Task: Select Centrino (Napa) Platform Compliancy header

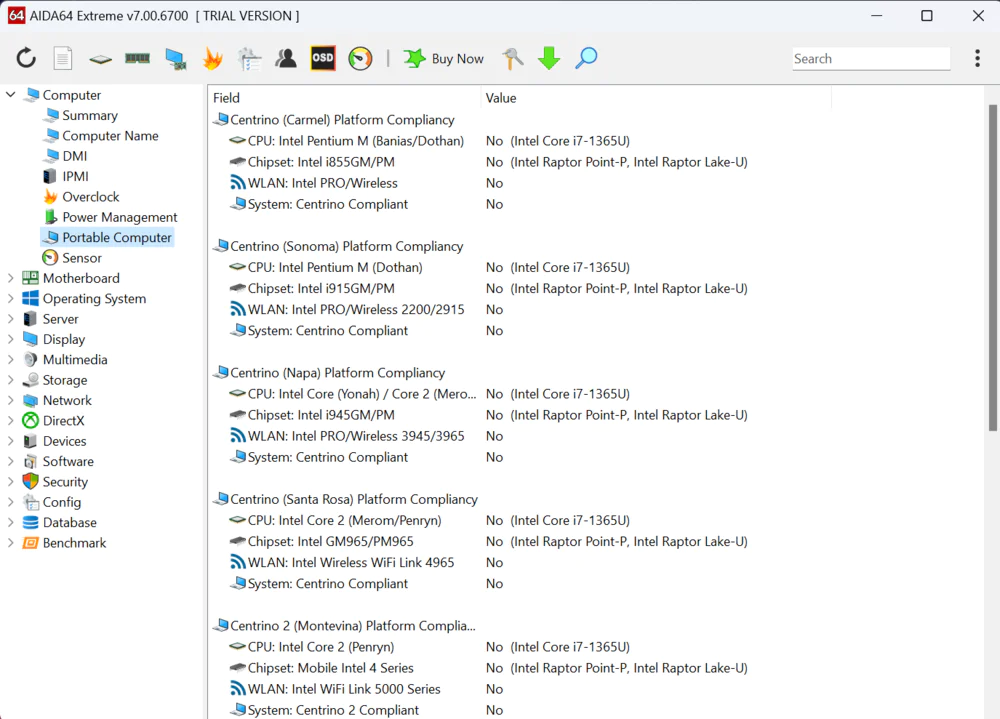Action: (x=337, y=373)
